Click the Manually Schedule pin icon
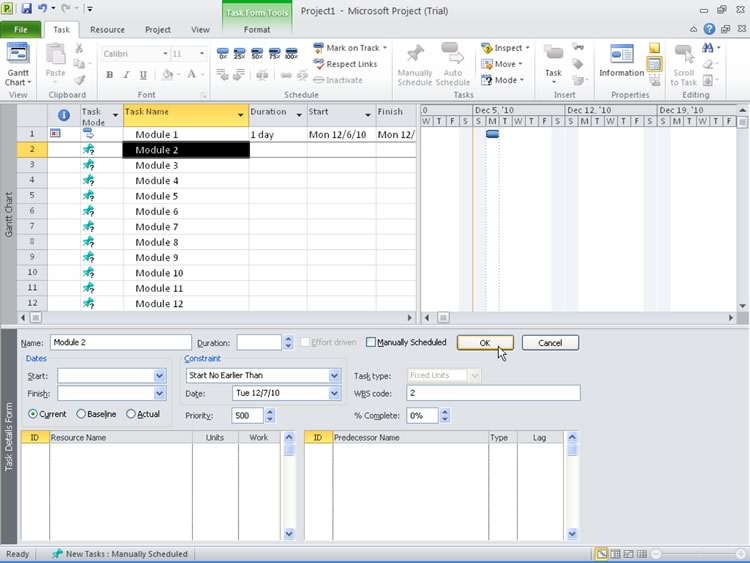This screenshot has height=563, width=750. (x=414, y=63)
